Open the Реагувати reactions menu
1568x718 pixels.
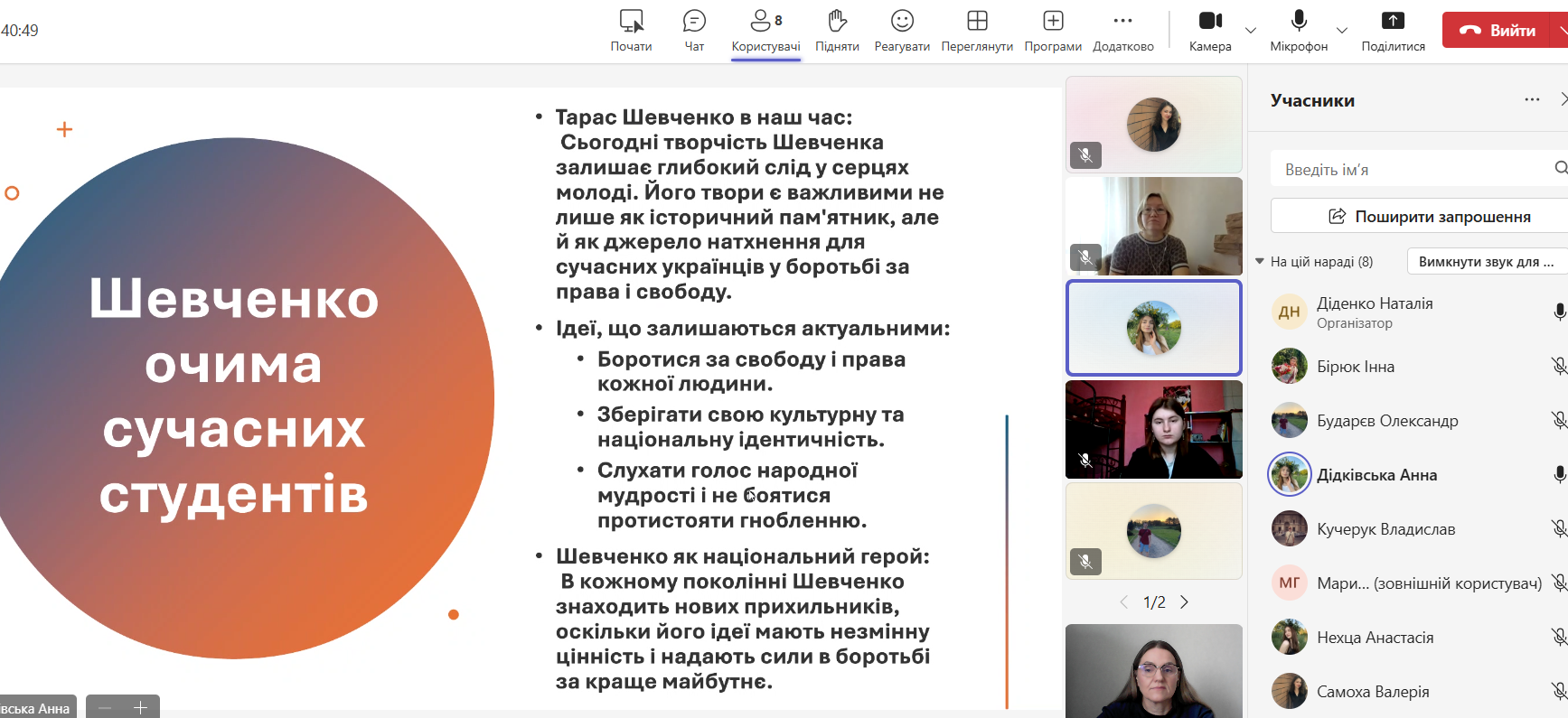click(x=901, y=31)
